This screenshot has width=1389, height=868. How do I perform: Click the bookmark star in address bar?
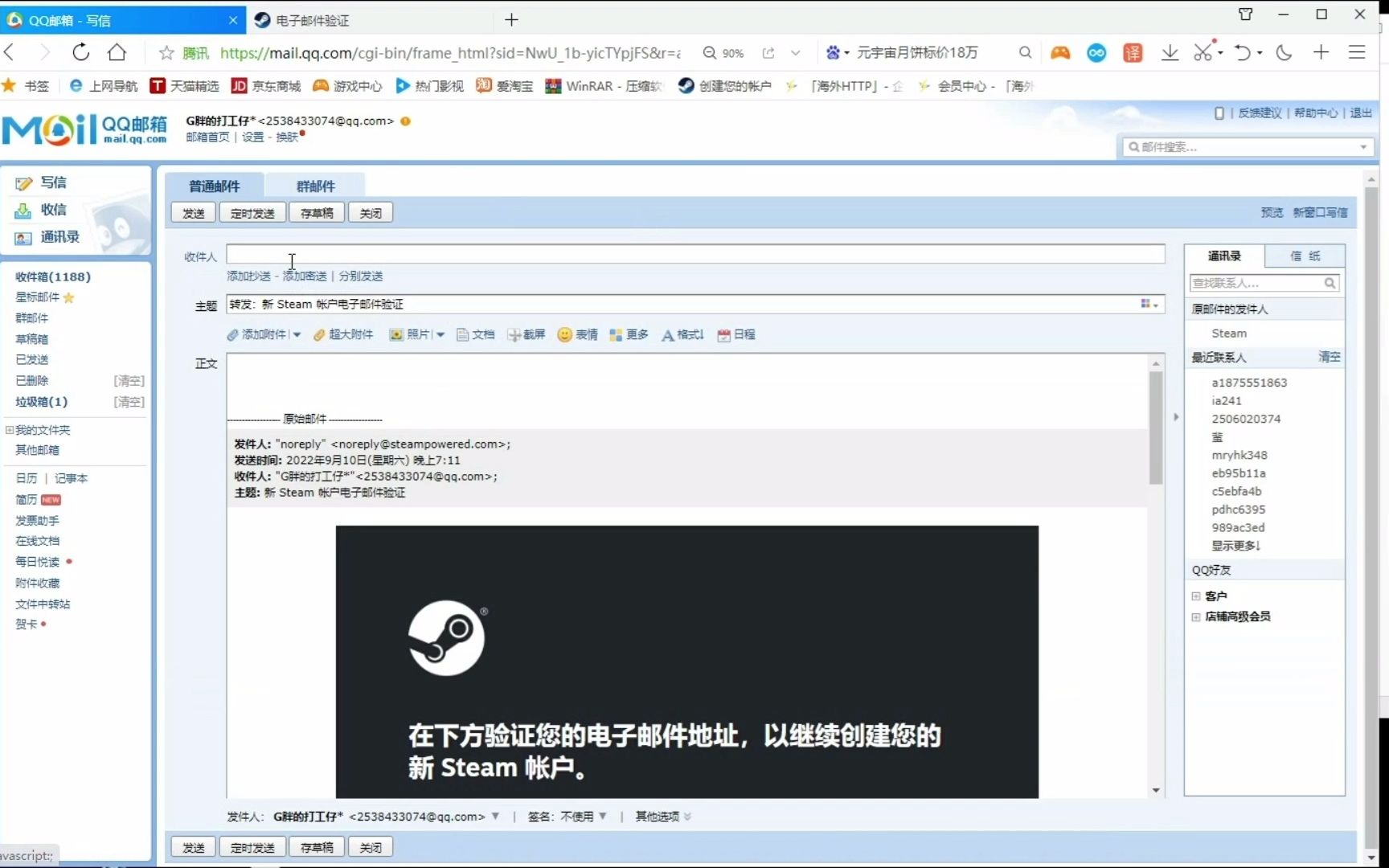coord(166,53)
